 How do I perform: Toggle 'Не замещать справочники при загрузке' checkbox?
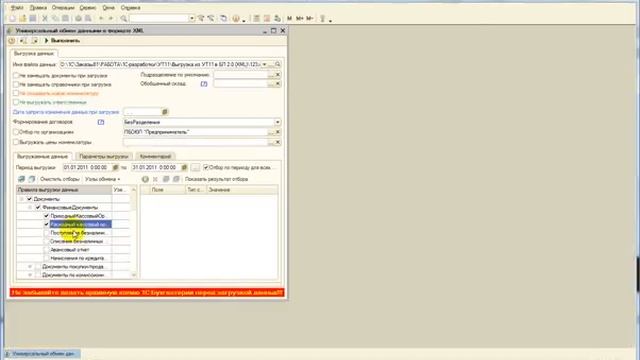click(16, 84)
